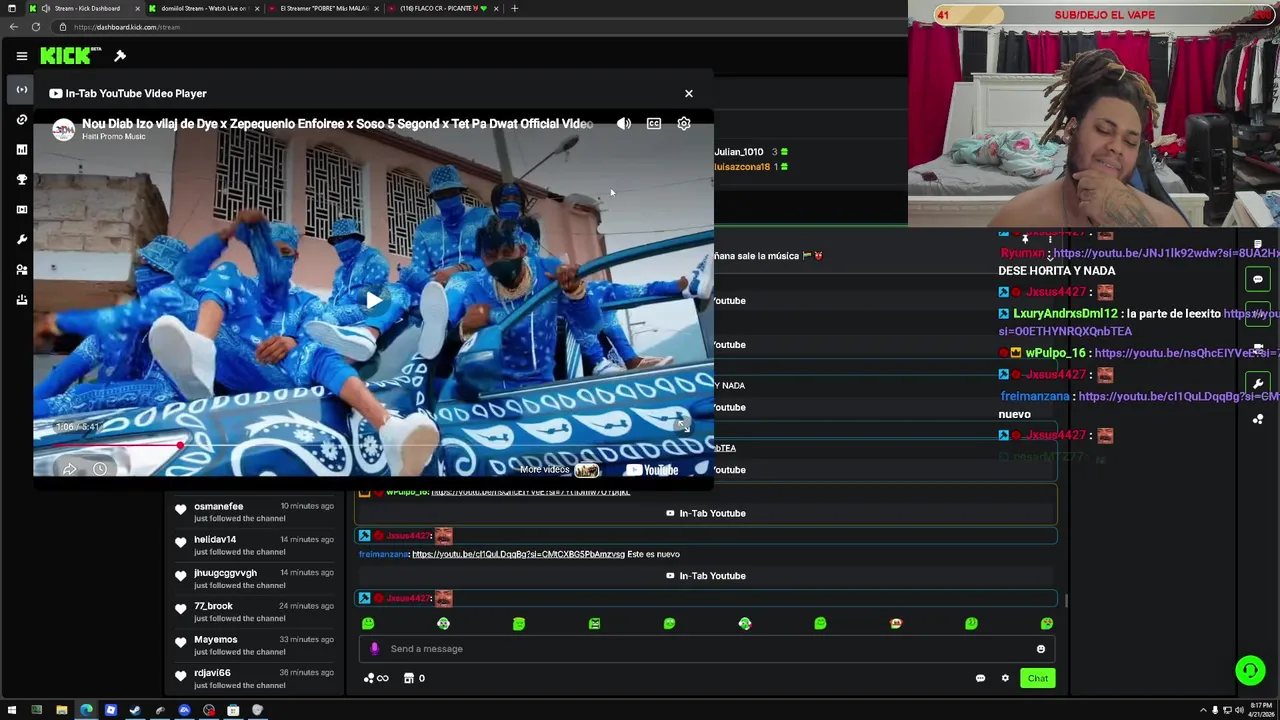Select Mayemos follower entry
This screenshot has width=1280, height=720.
(x=254, y=645)
